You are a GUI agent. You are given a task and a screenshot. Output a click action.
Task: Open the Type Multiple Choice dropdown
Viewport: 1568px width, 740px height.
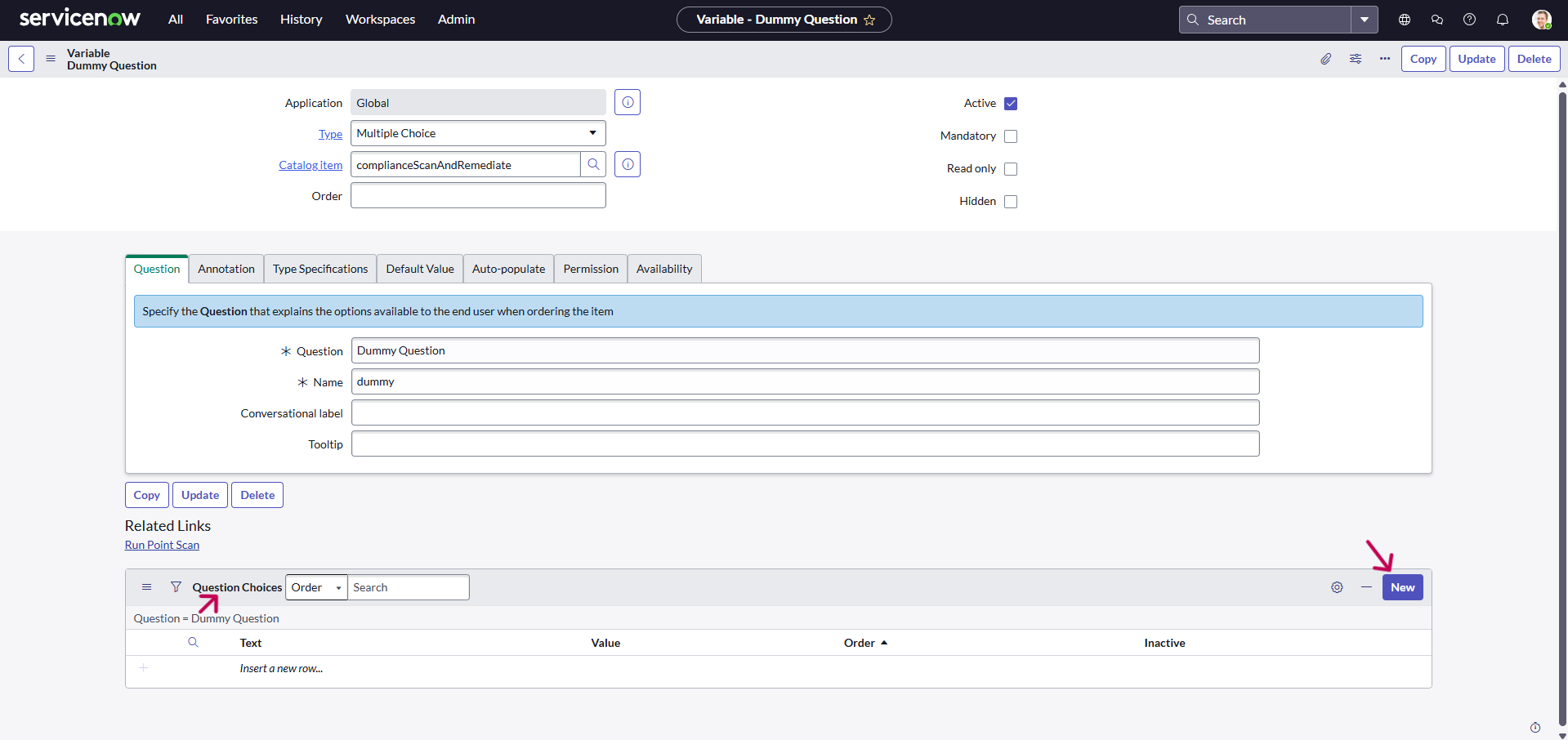pos(478,133)
